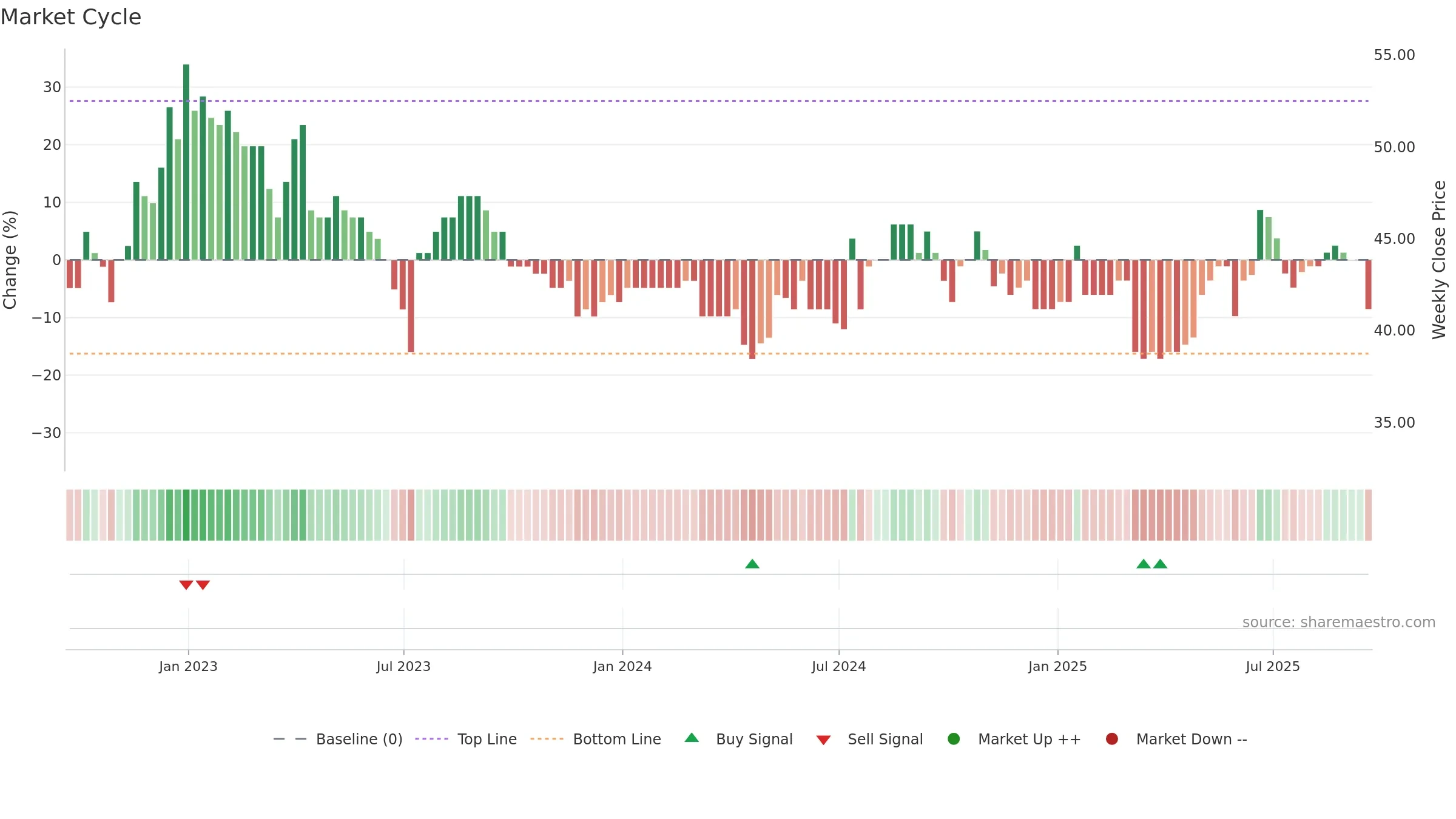Toggle the Market Up ++ legend entry
Image resolution: width=1456 pixels, height=819 pixels.
(x=1014, y=739)
